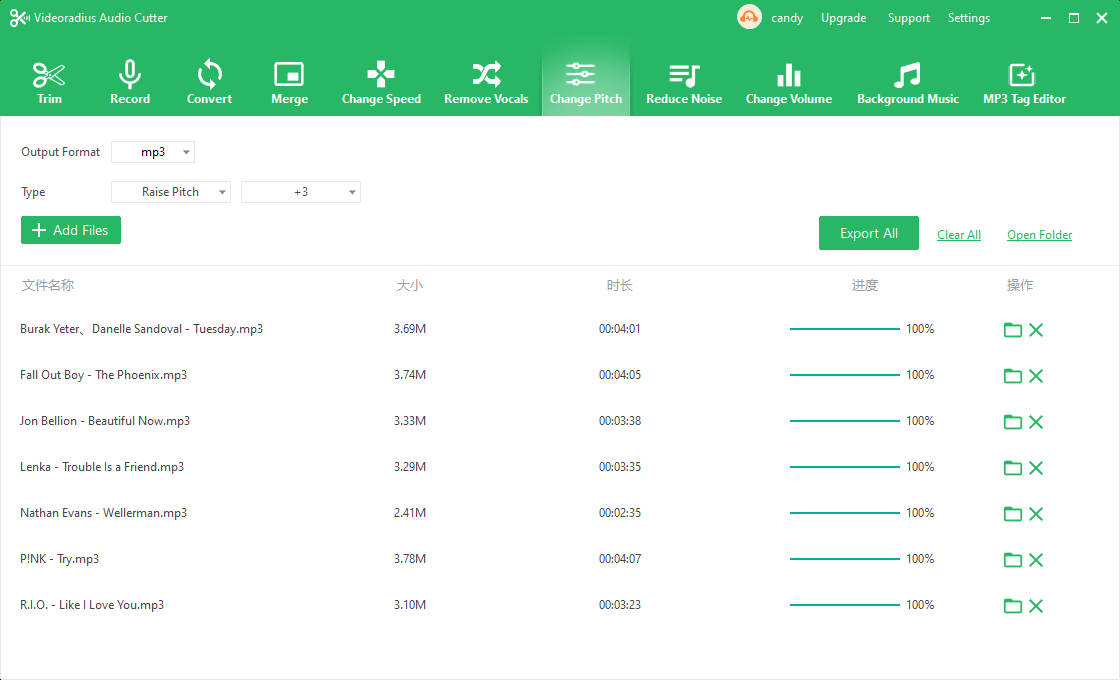Expand the Raise Pitch type dropdown
Screen dimensions: 1120x680
coord(171,192)
